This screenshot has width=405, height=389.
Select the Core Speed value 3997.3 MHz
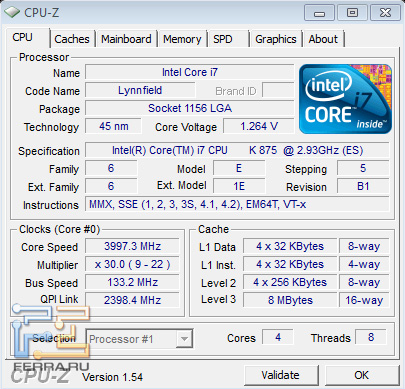(132, 246)
